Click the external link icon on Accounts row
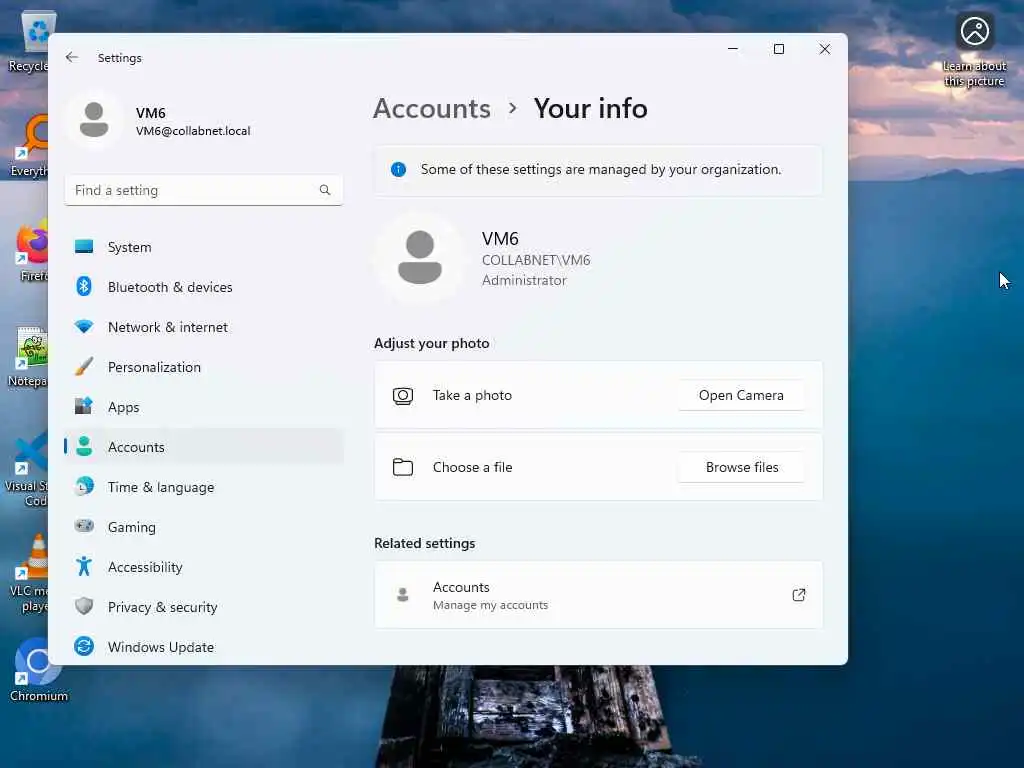 coord(799,595)
